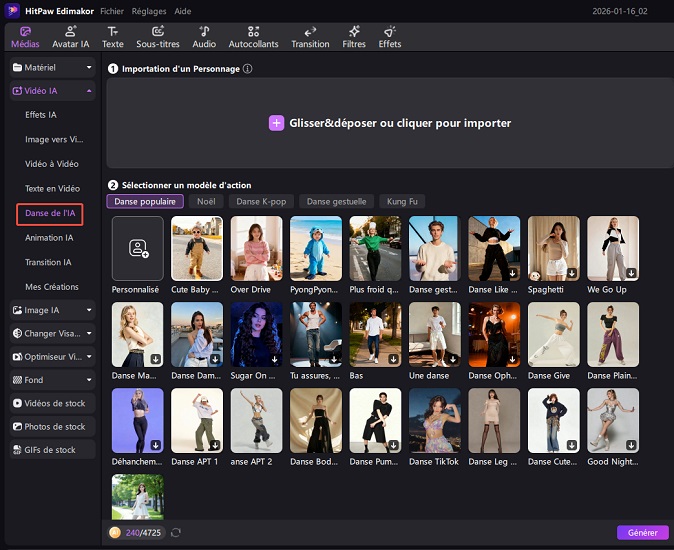The height and width of the screenshot is (550, 674).
Task: Choose the Cute Baby dance template thumbnail
Action: click(197, 248)
